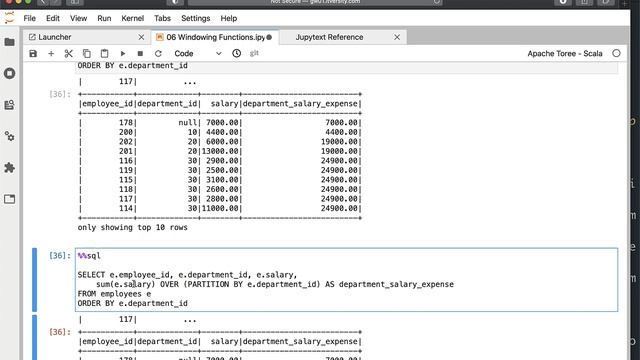Click inside the %%sql code cell editor

[346, 280]
